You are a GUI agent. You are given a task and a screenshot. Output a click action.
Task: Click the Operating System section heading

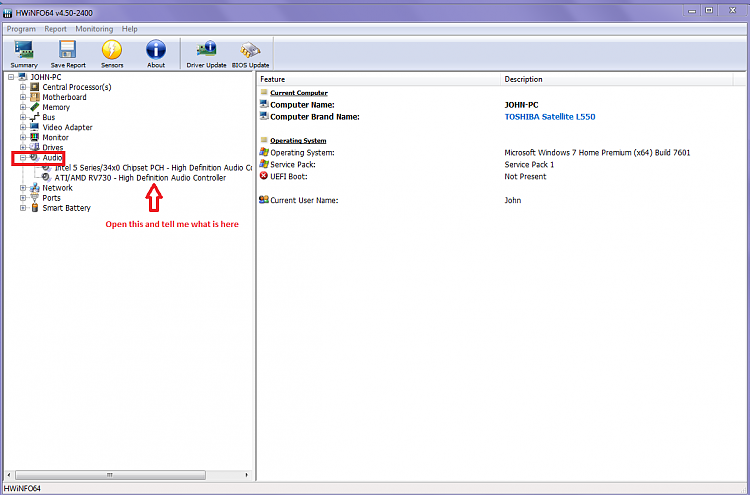(x=298, y=141)
